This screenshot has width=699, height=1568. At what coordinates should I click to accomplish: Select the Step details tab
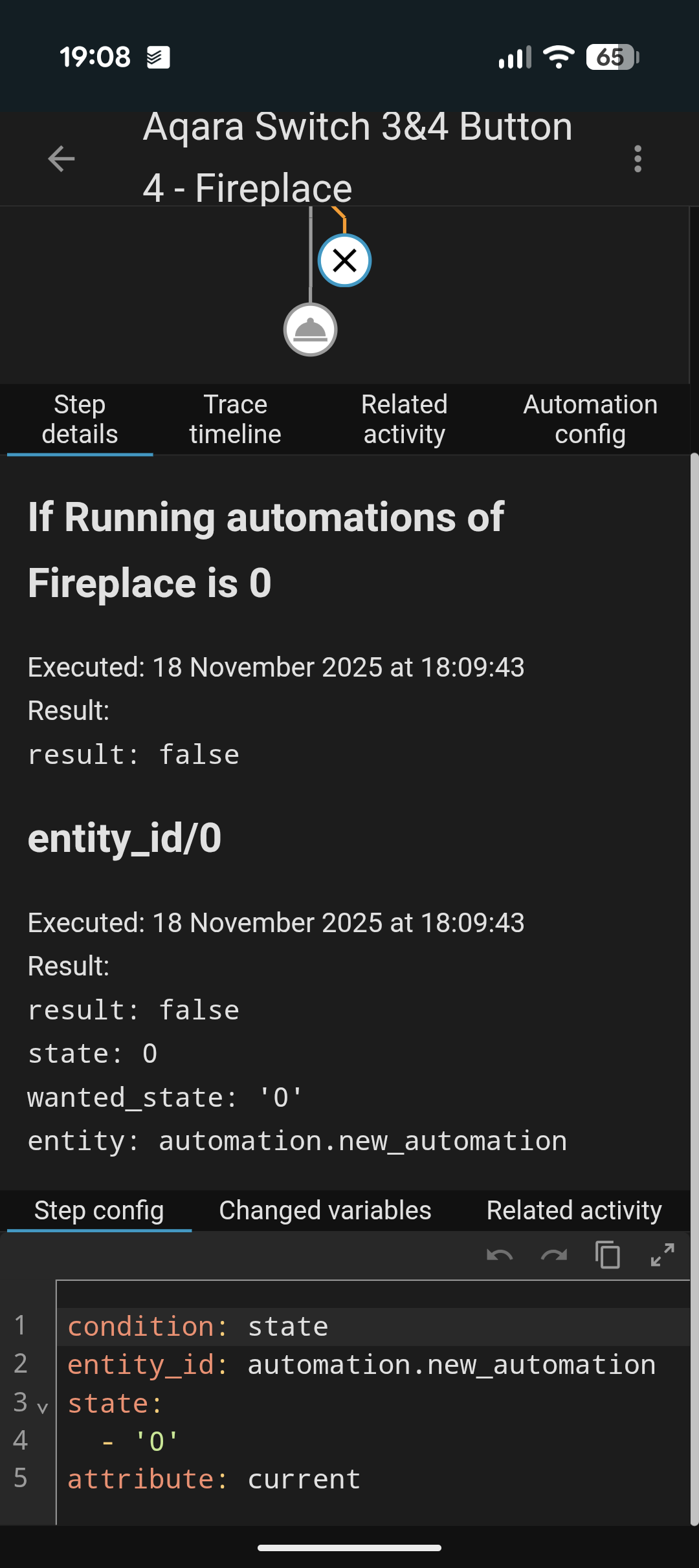(x=80, y=419)
